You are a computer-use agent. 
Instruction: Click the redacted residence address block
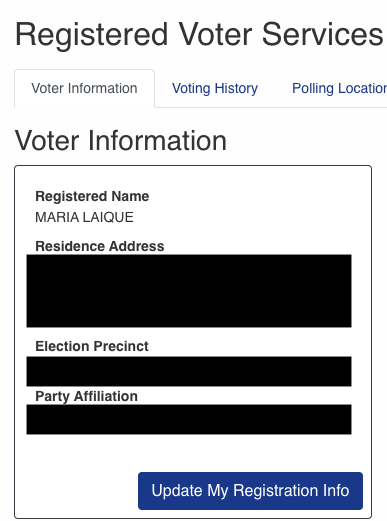[x=189, y=291]
